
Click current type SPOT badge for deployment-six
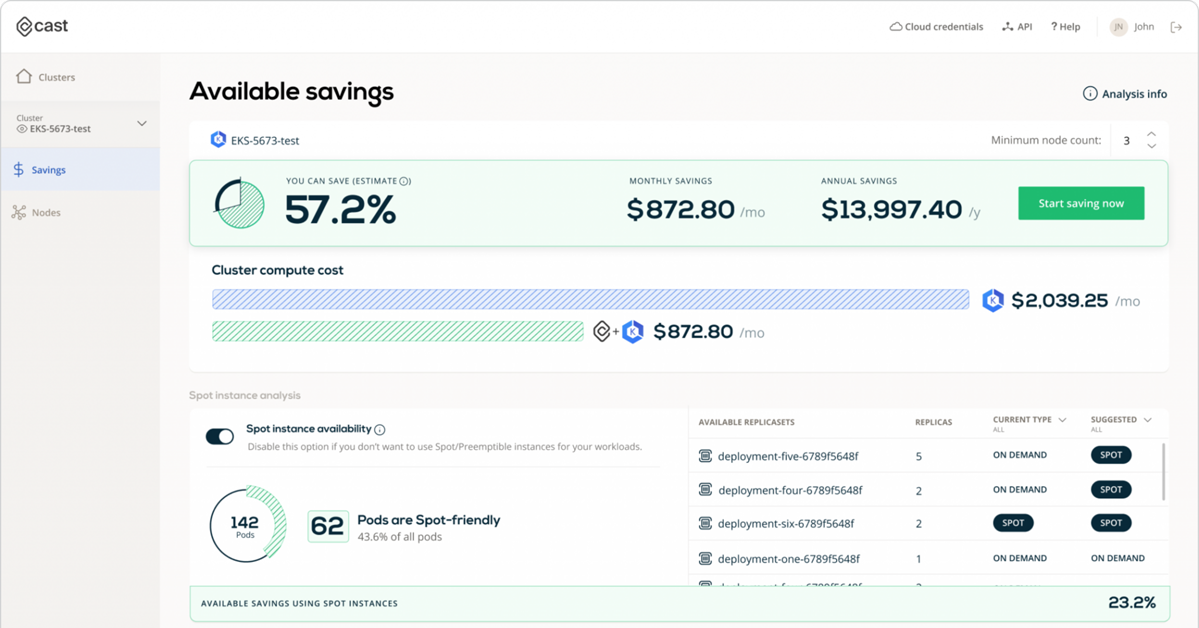coord(1012,523)
